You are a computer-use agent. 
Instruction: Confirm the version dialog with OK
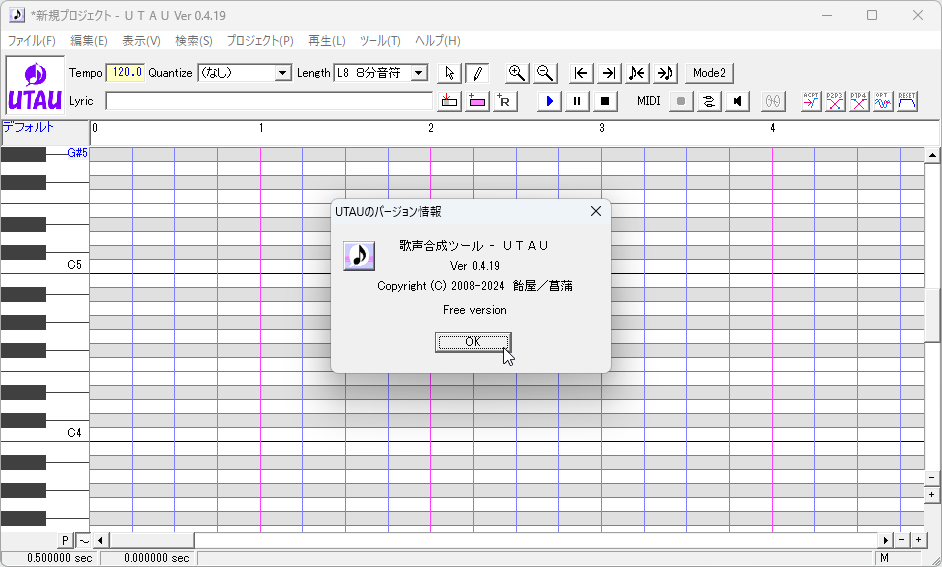point(473,342)
